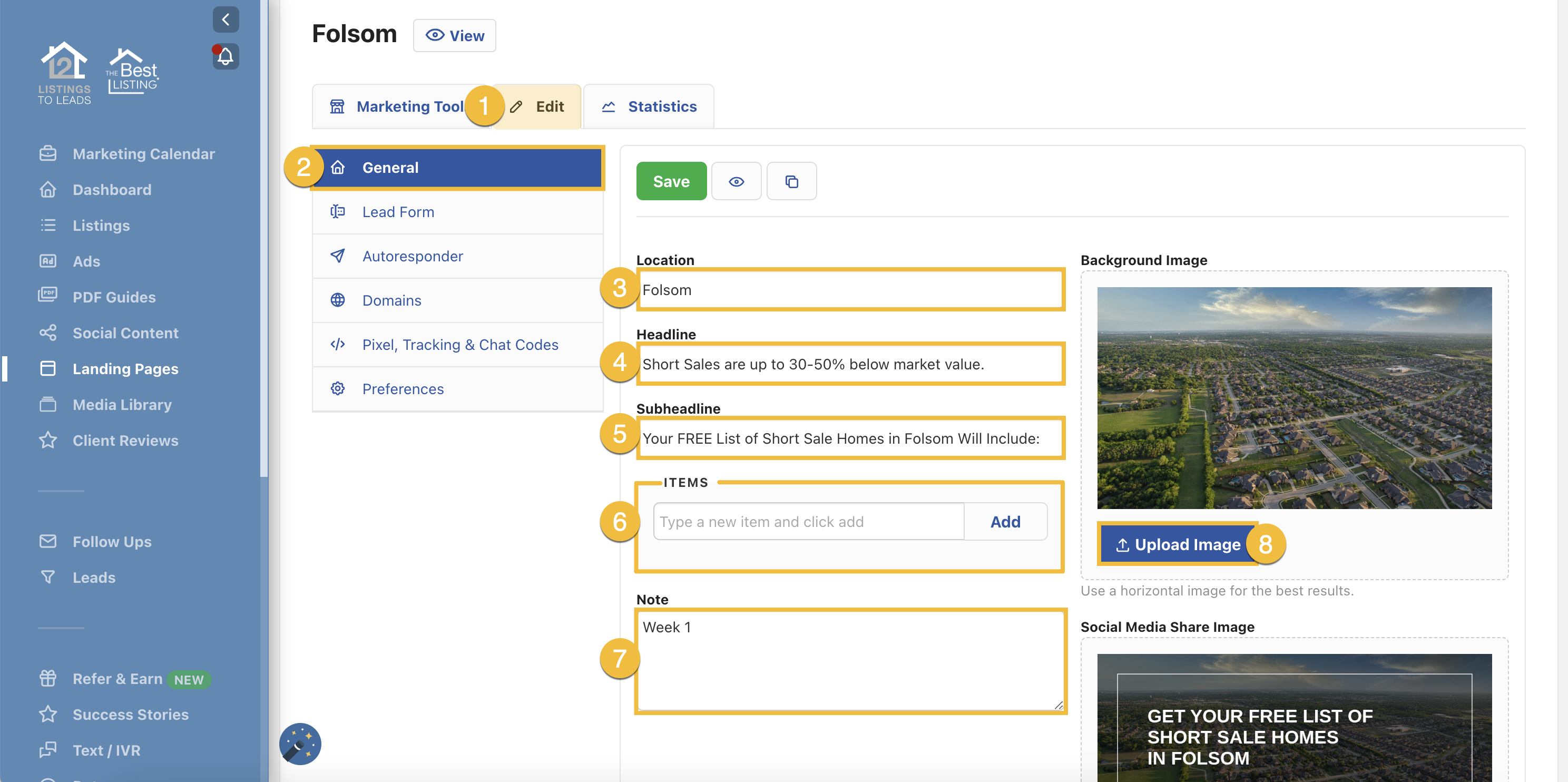Open Client Reviews star item
The height and width of the screenshot is (782, 1568).
point(125,440)
